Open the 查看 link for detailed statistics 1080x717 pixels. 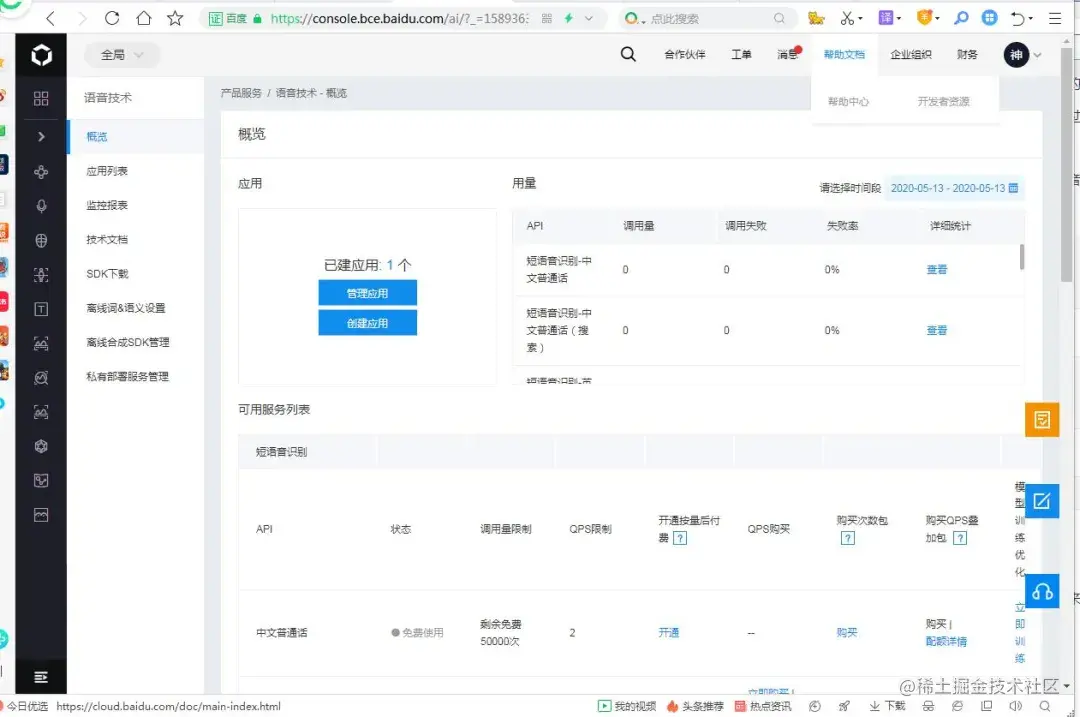coord(936,269)
